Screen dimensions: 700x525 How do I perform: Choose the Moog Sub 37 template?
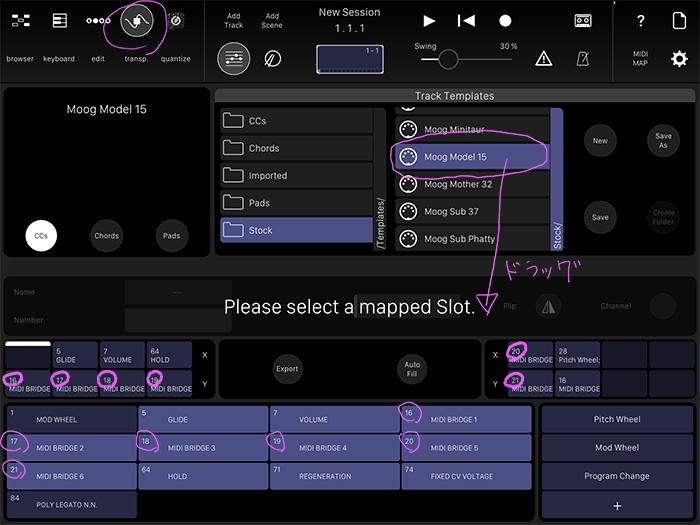coord(472,211)
